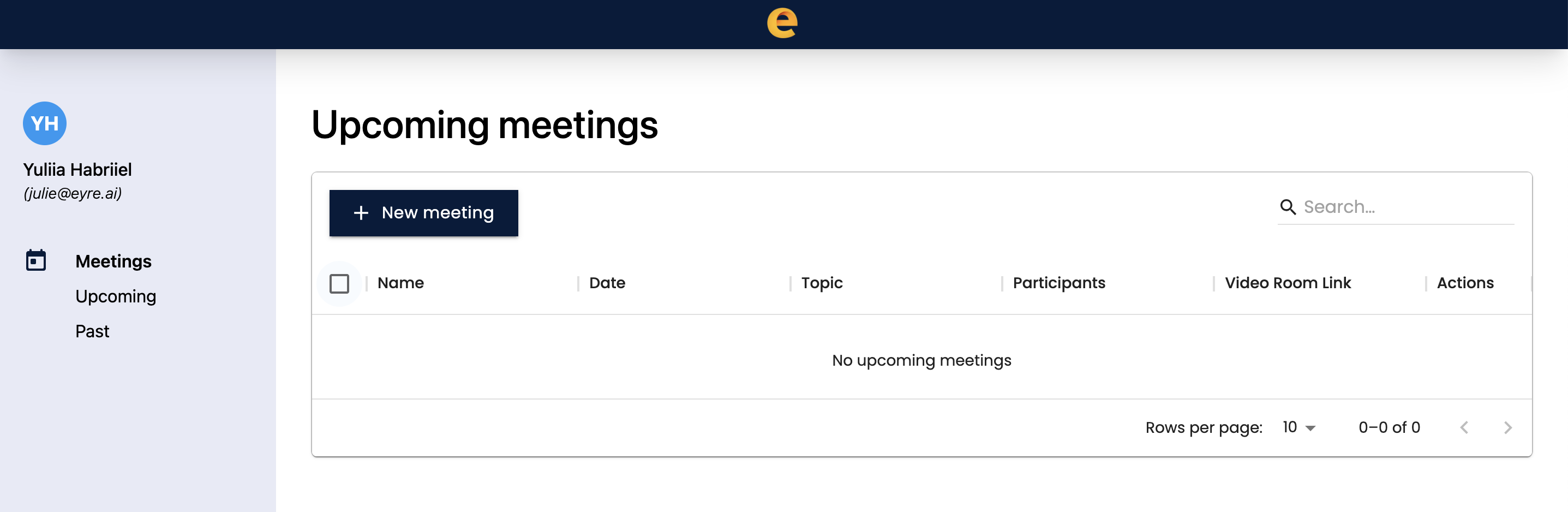Click the Video Room Link column header

tap(1288, 283)
